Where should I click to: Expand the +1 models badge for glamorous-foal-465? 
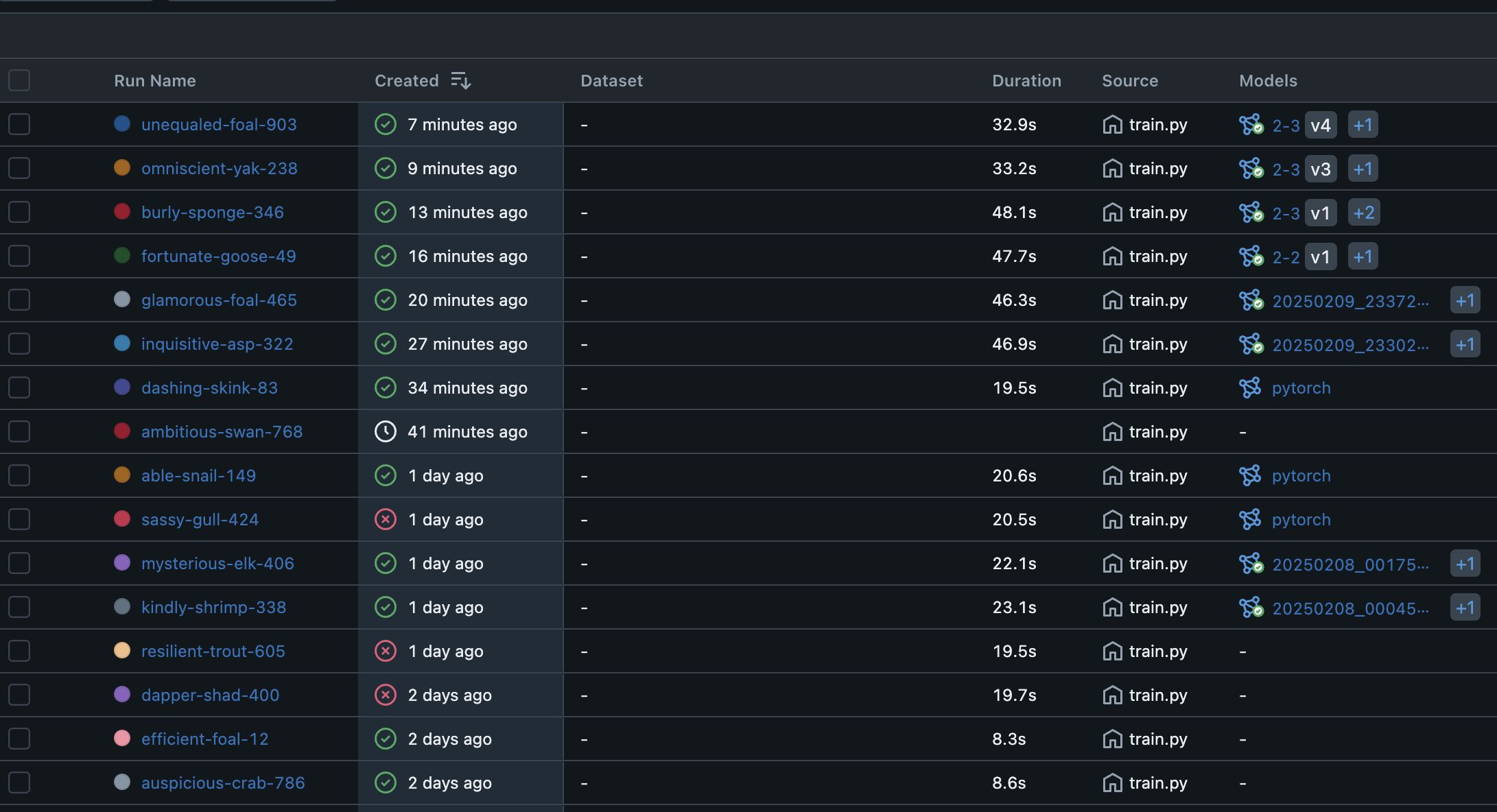pos(1465,300)
